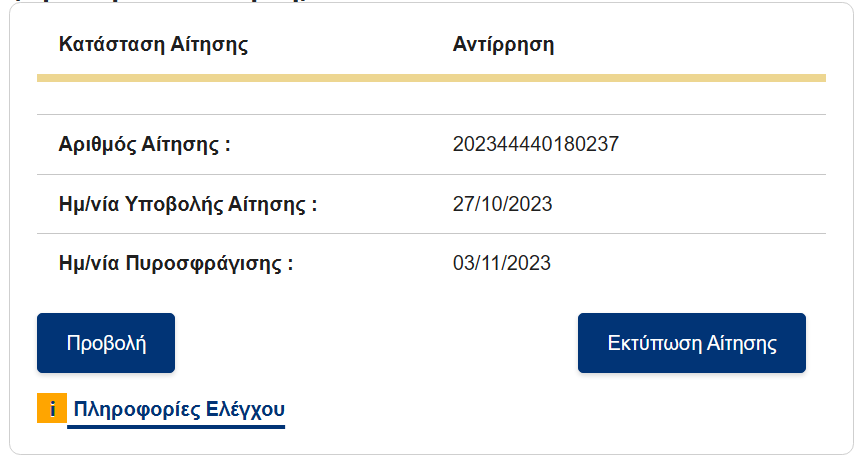Click blank space between Προβολή and Εκτύπωση buttons

[376, 343]
